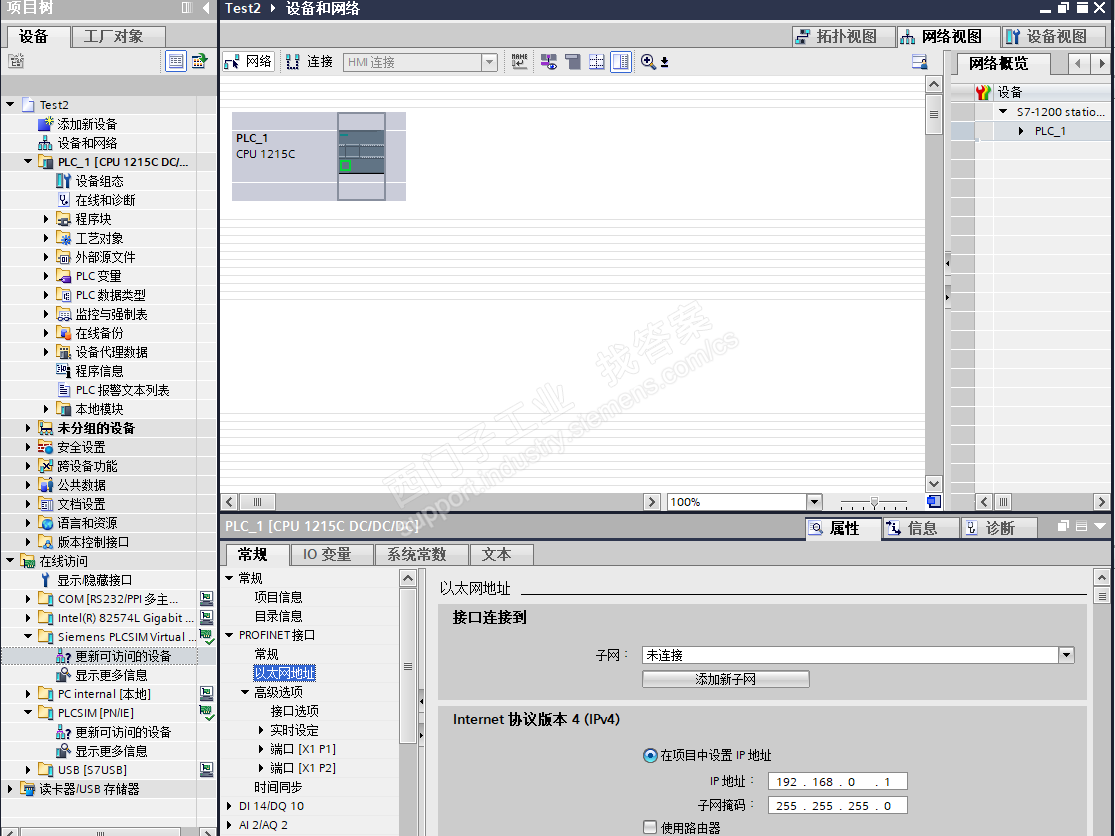Open the 100% zoom level dropdown

815,502
